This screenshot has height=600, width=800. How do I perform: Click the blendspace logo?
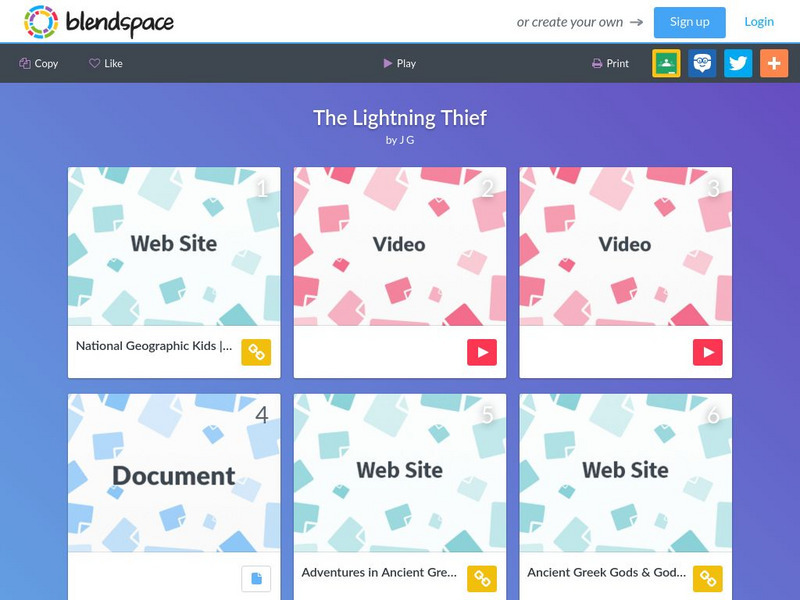pyautogui.click(x=98, y=22)
